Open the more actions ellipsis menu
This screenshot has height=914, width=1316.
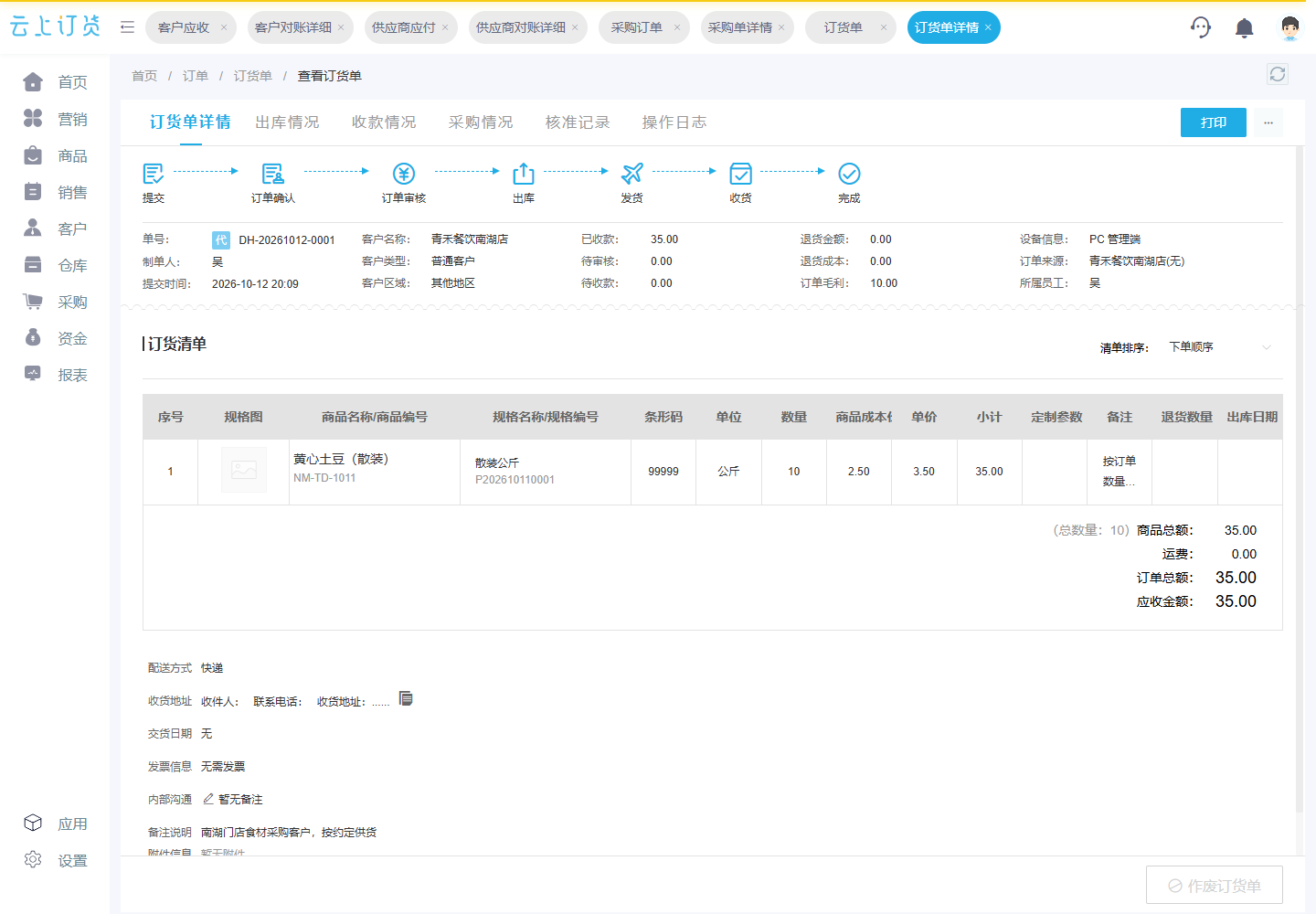[x=1268, y=122]
